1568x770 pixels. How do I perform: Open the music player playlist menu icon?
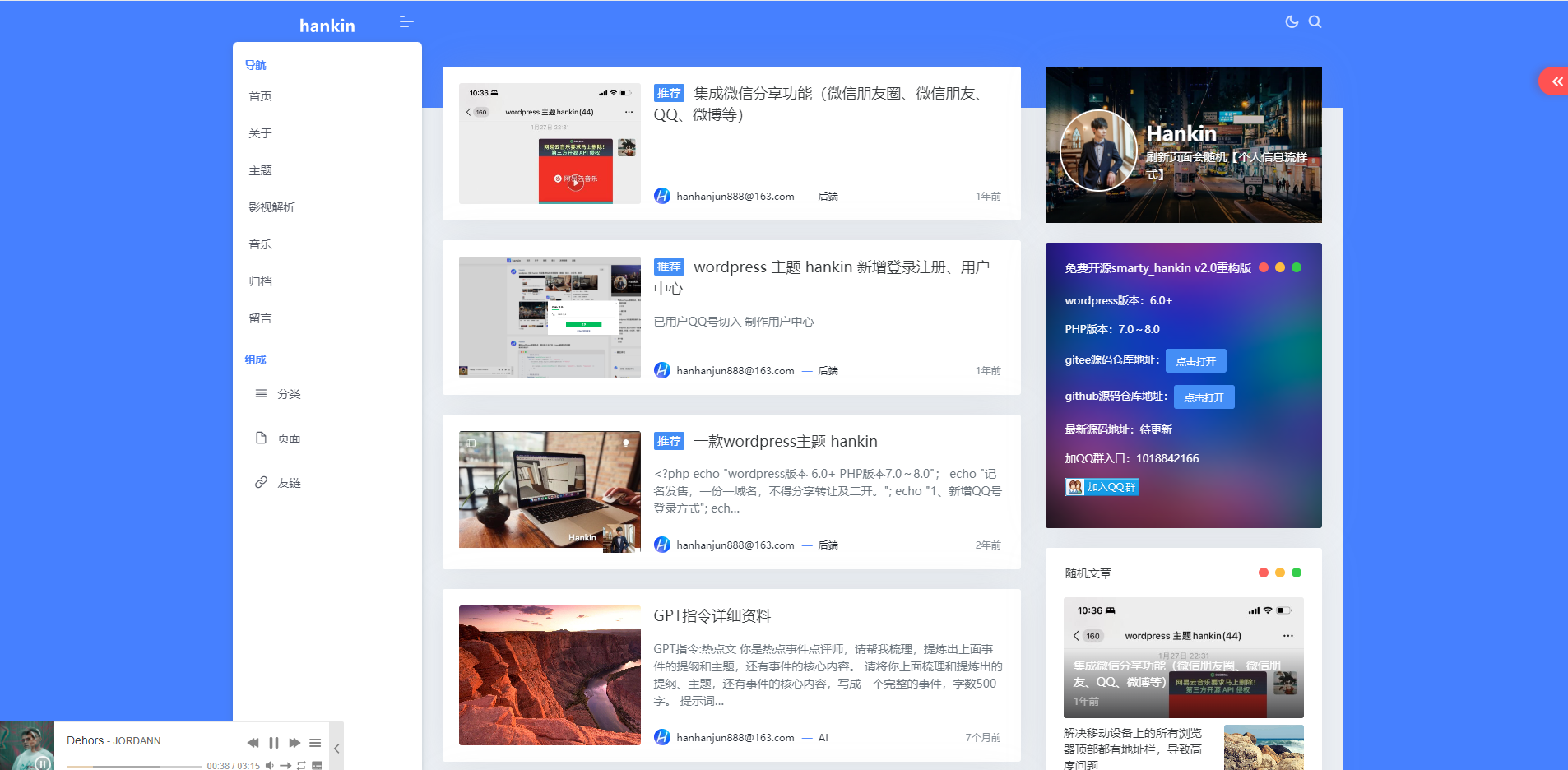[x=315, y=743]
